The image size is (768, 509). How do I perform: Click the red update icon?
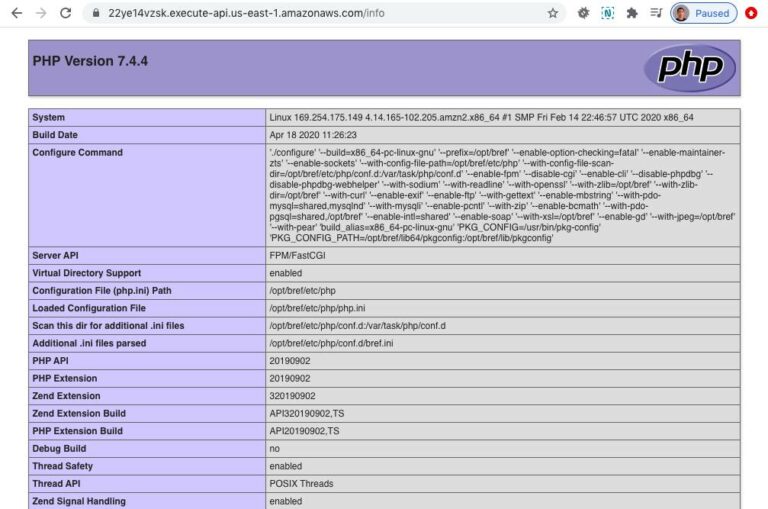click(751, 13)
